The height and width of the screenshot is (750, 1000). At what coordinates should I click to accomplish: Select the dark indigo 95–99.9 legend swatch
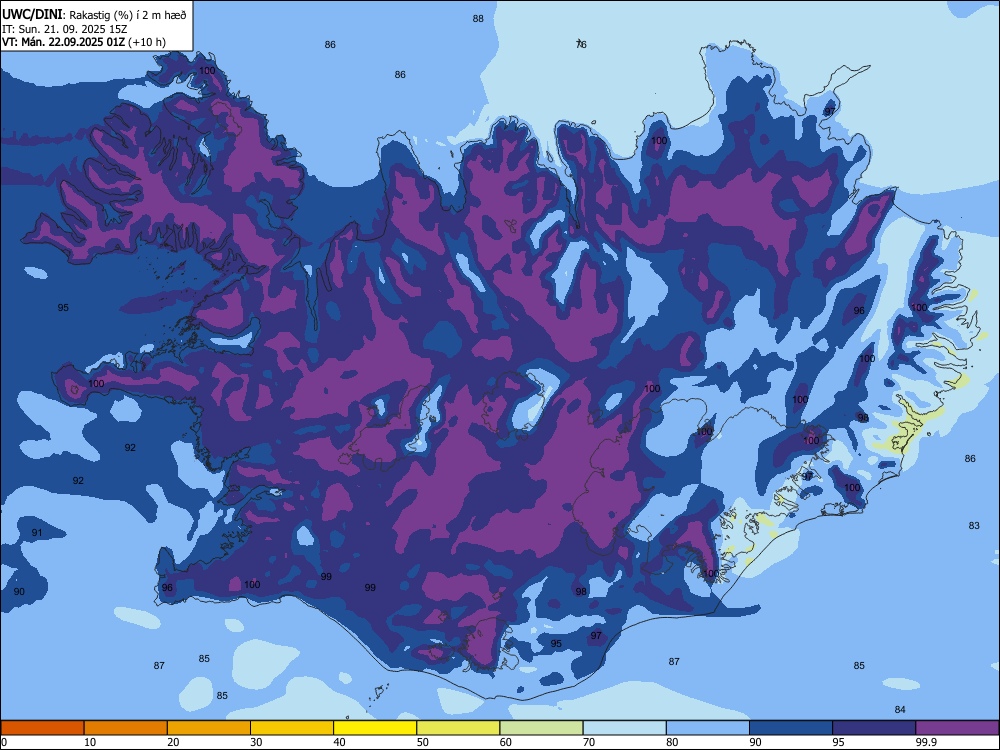pos(874,728)
